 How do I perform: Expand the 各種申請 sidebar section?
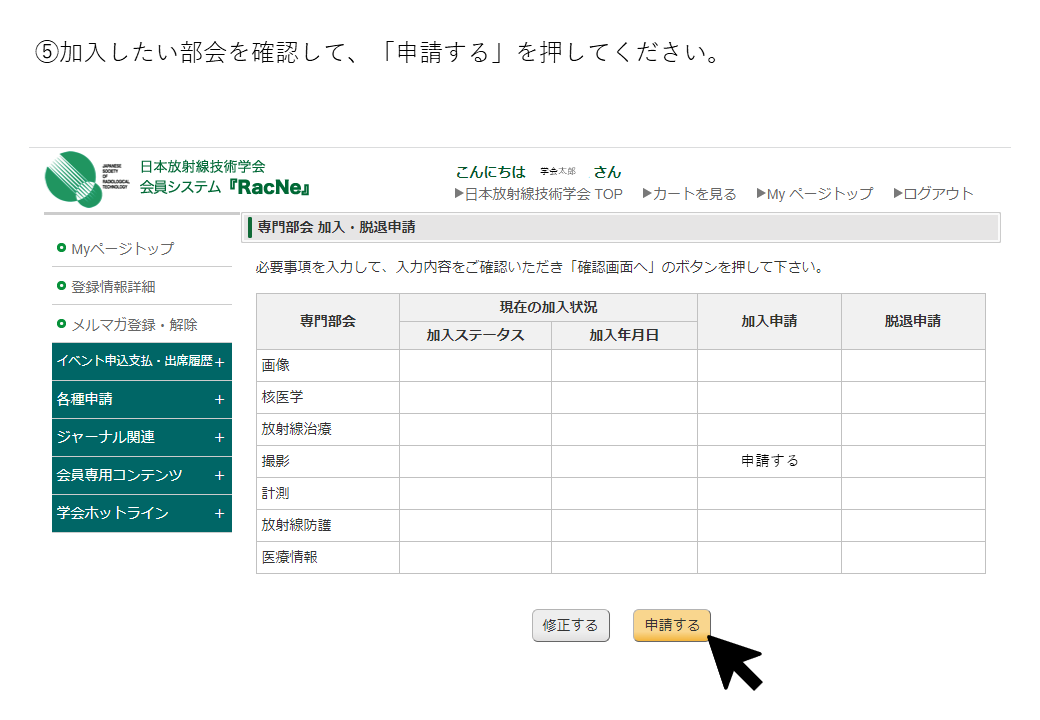point(141,399)
